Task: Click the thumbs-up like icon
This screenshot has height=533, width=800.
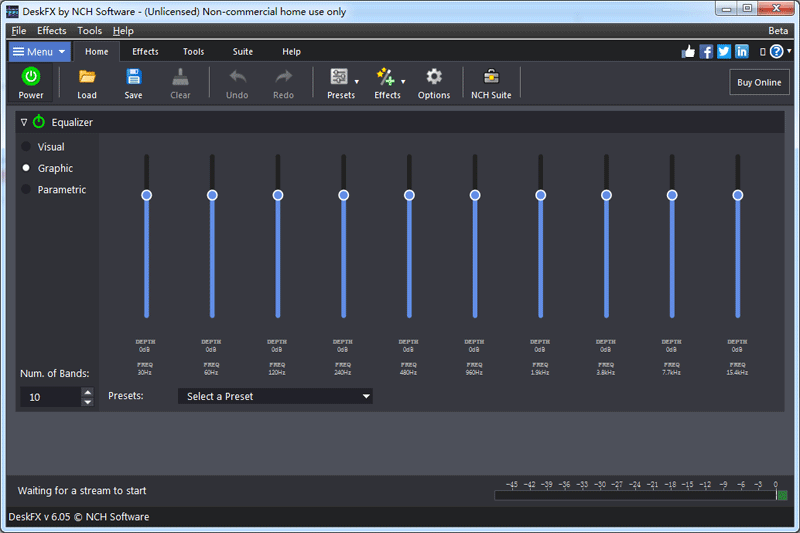Action: click(688, 52)
